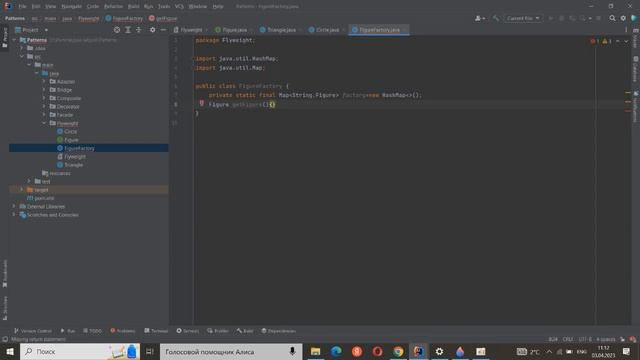Open Microsoft Edge from the taskbar
Image resolution: width=640 pixels, height=360 pixels.
pyautogui.click(x=336, y=351)
